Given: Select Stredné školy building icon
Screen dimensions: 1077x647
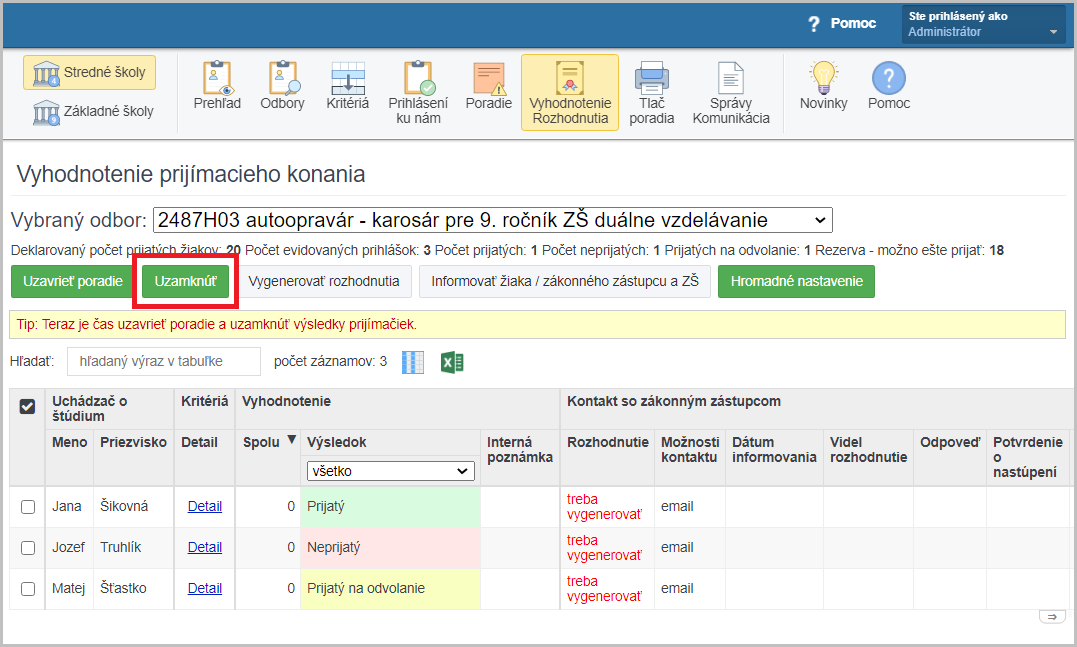Looking at the screenshot, I should (x=46, y=73).
